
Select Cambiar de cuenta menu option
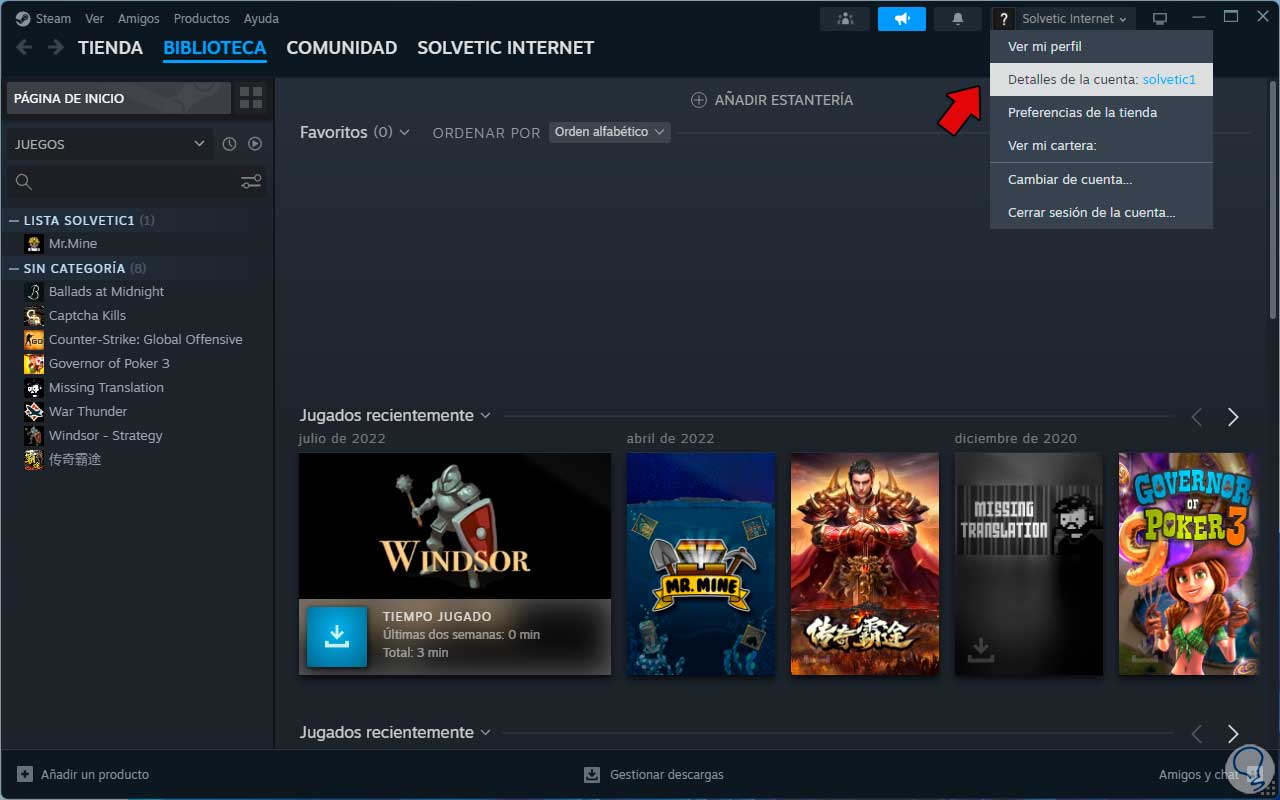click(x=1101, y=179)
